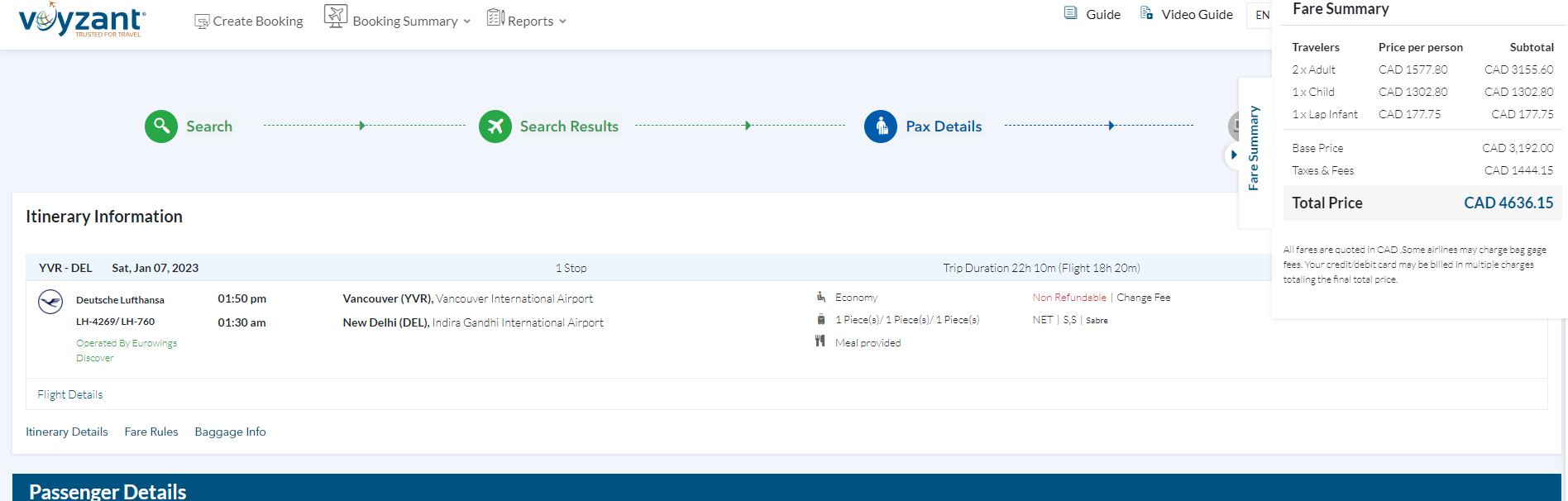This screenshot has width=1568, height=501.
Task: Click the Create Booking icon
Action: [x=201, y=21]
